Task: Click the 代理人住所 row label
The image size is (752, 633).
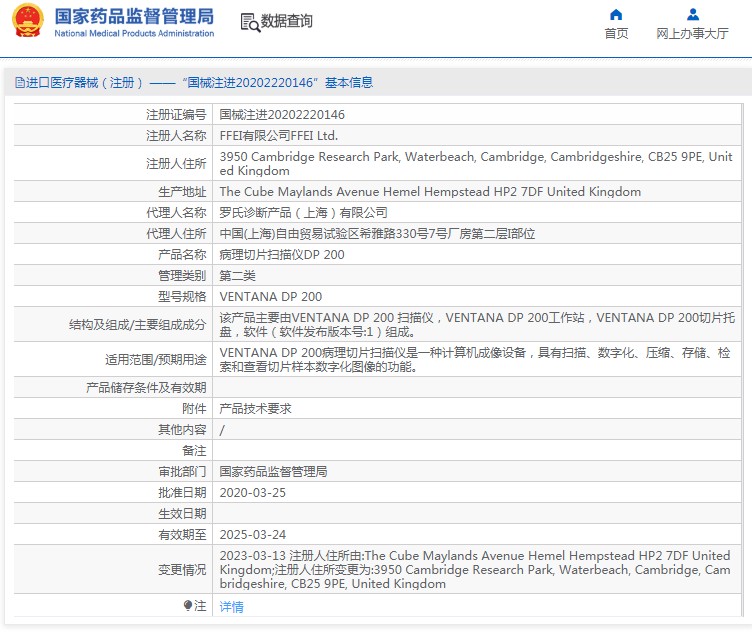Action: [176, 234]
